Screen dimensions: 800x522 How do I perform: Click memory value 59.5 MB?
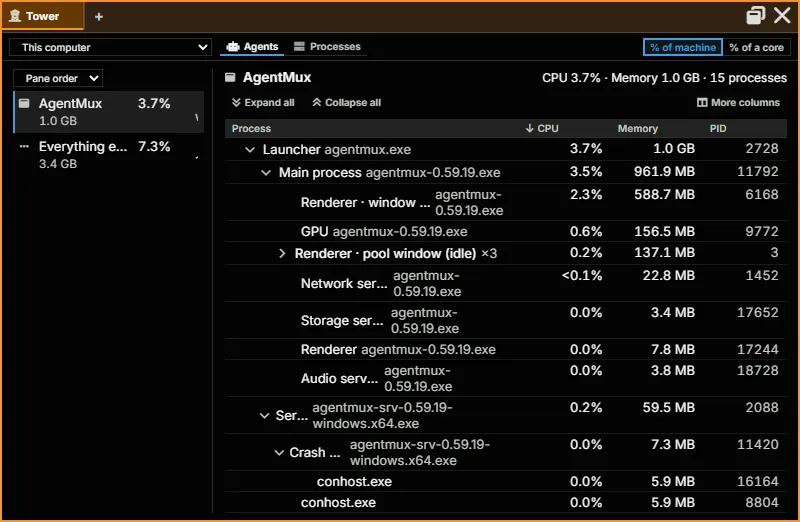point(668,407)
